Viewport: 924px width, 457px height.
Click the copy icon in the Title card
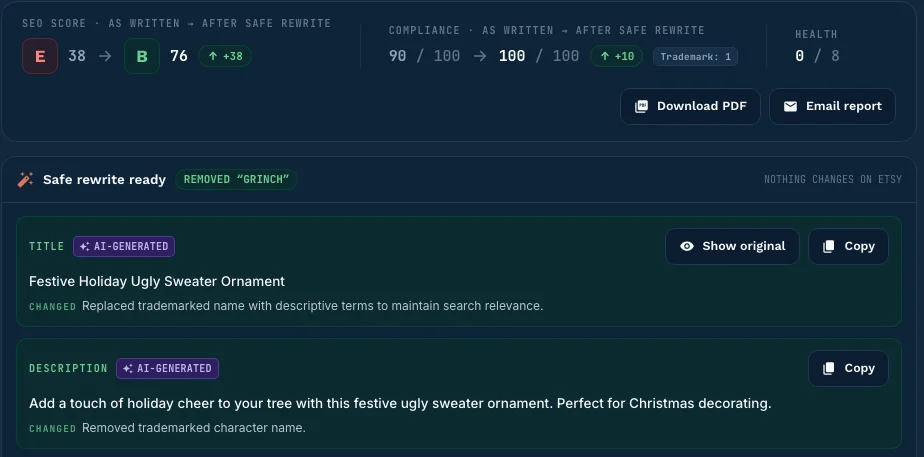[x=829, y=246]
